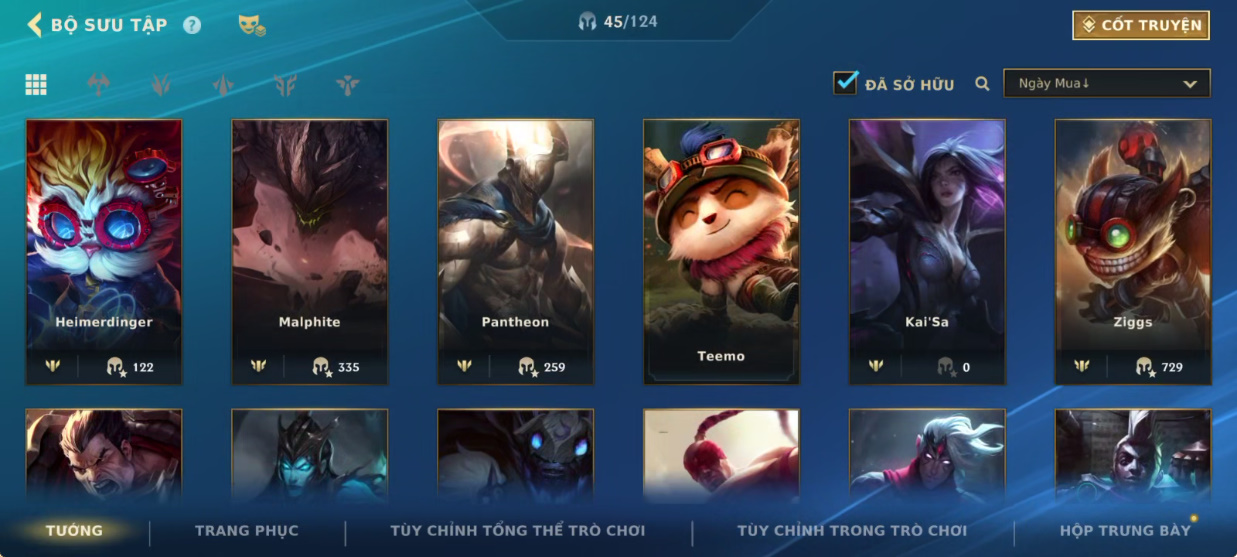
Task: Uncheck the Đã Sở Hữu checkbox
Action: (845, 83)
